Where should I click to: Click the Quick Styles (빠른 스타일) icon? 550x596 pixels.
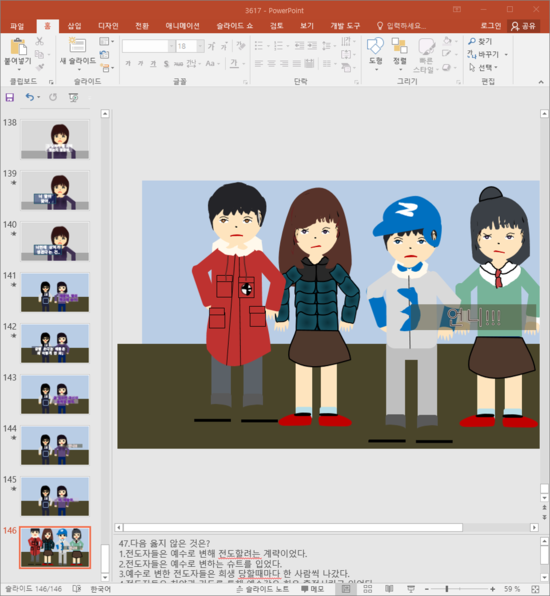click(426, 46)
